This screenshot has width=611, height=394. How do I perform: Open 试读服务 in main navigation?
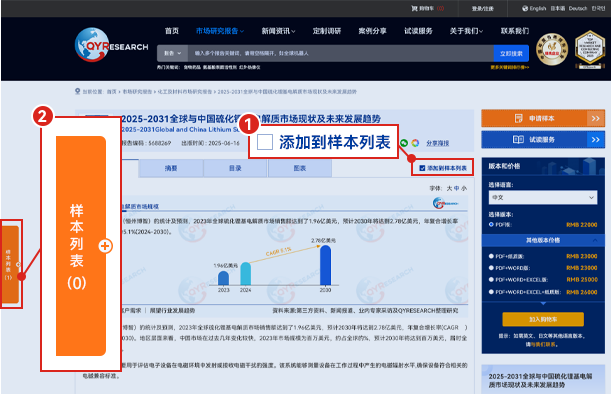coord(418,31)
